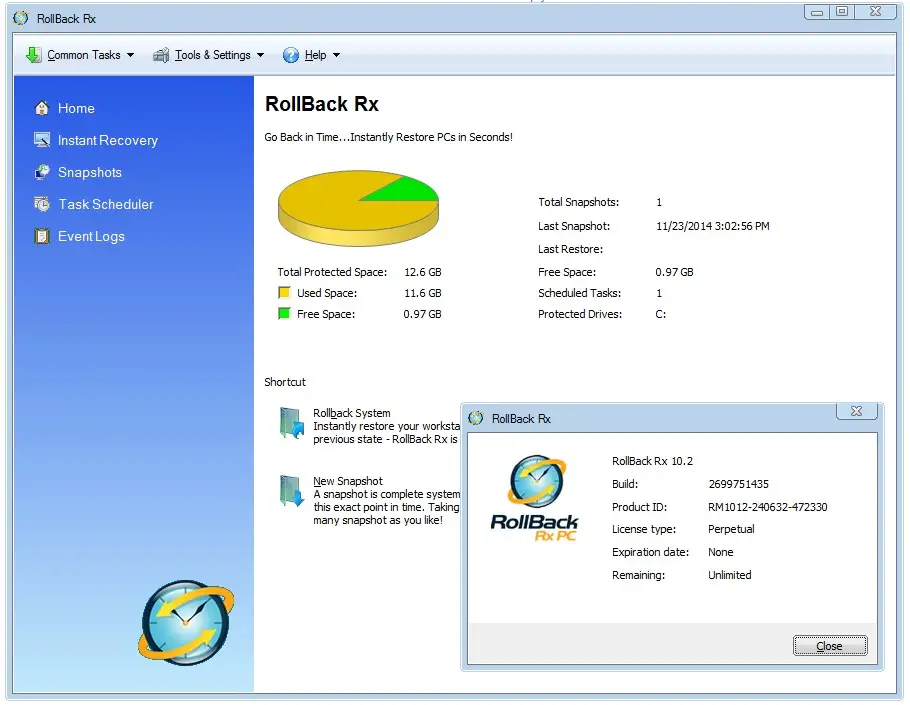Click the Close button in About dialog
Screen dimensions: 910x705
tap(830, 646)
